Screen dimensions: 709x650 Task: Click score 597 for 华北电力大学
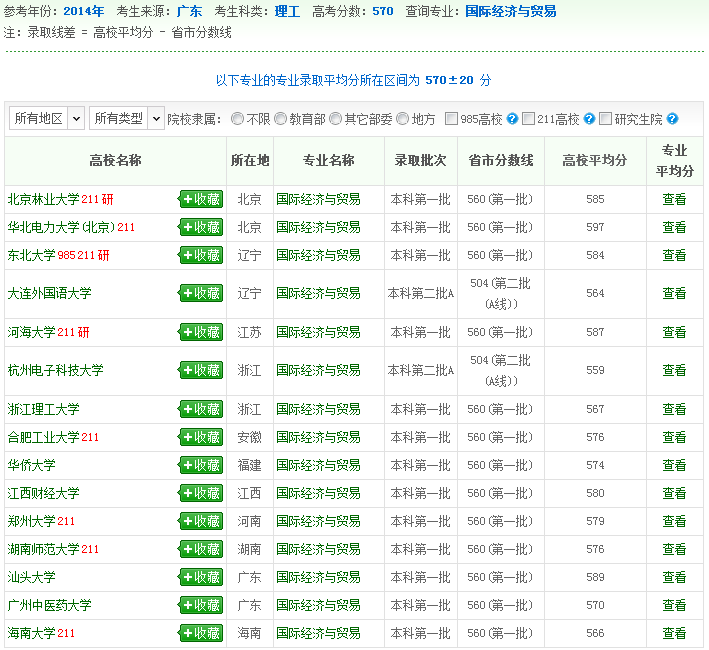click(x=595, y=227)
